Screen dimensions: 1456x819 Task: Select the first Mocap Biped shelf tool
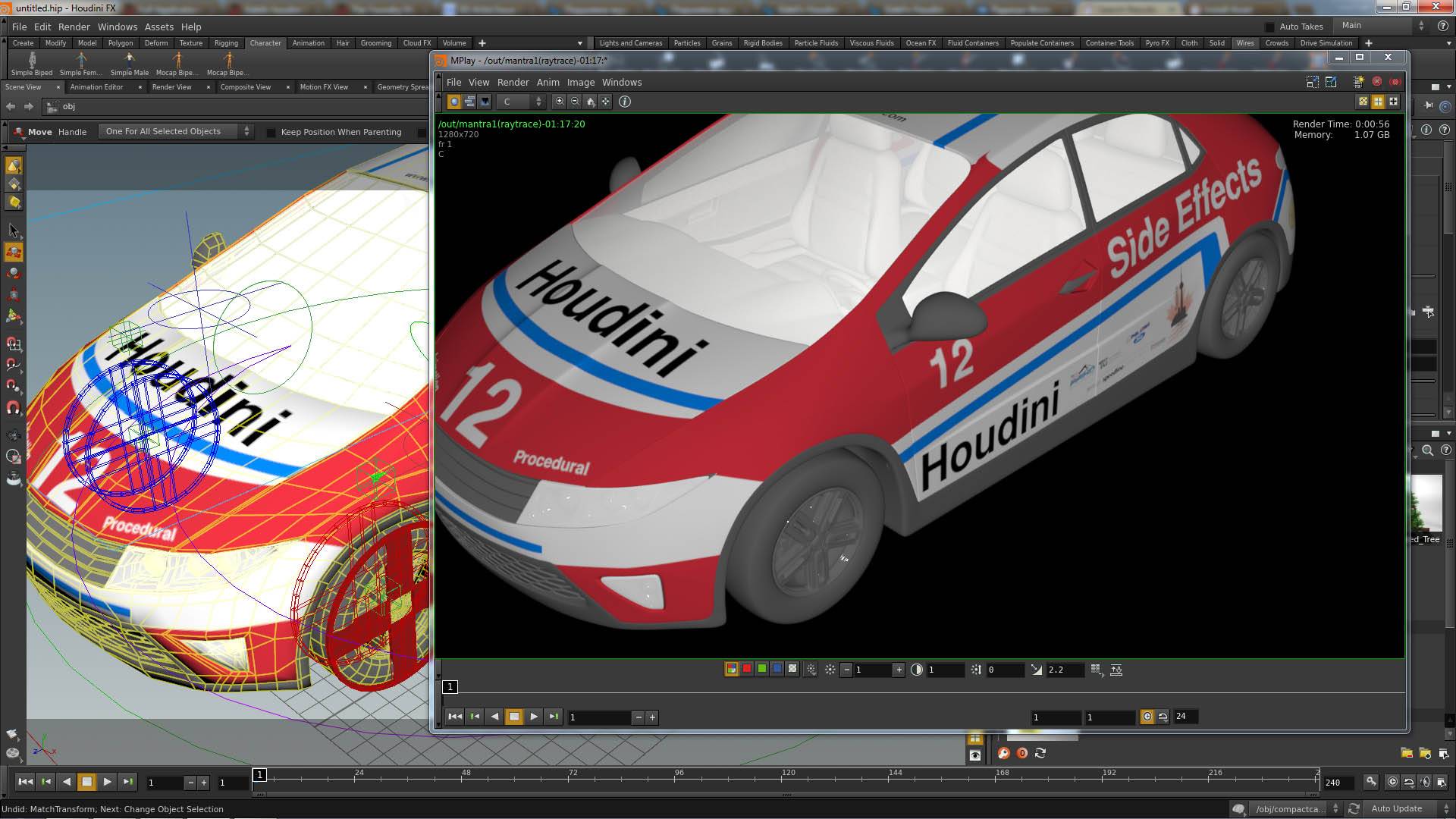point(177,64)
